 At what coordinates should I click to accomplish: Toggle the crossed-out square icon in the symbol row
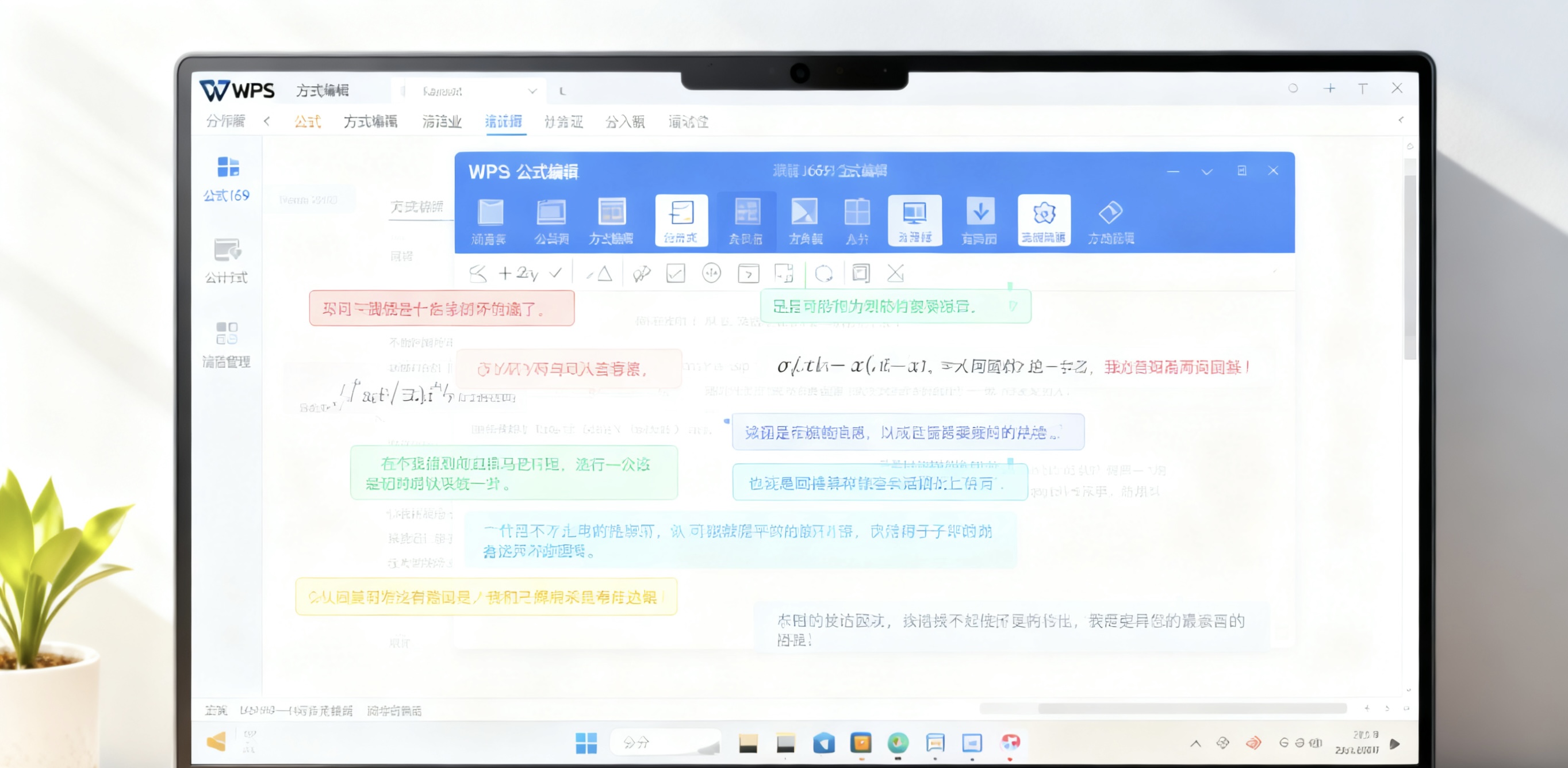(895, 274)
